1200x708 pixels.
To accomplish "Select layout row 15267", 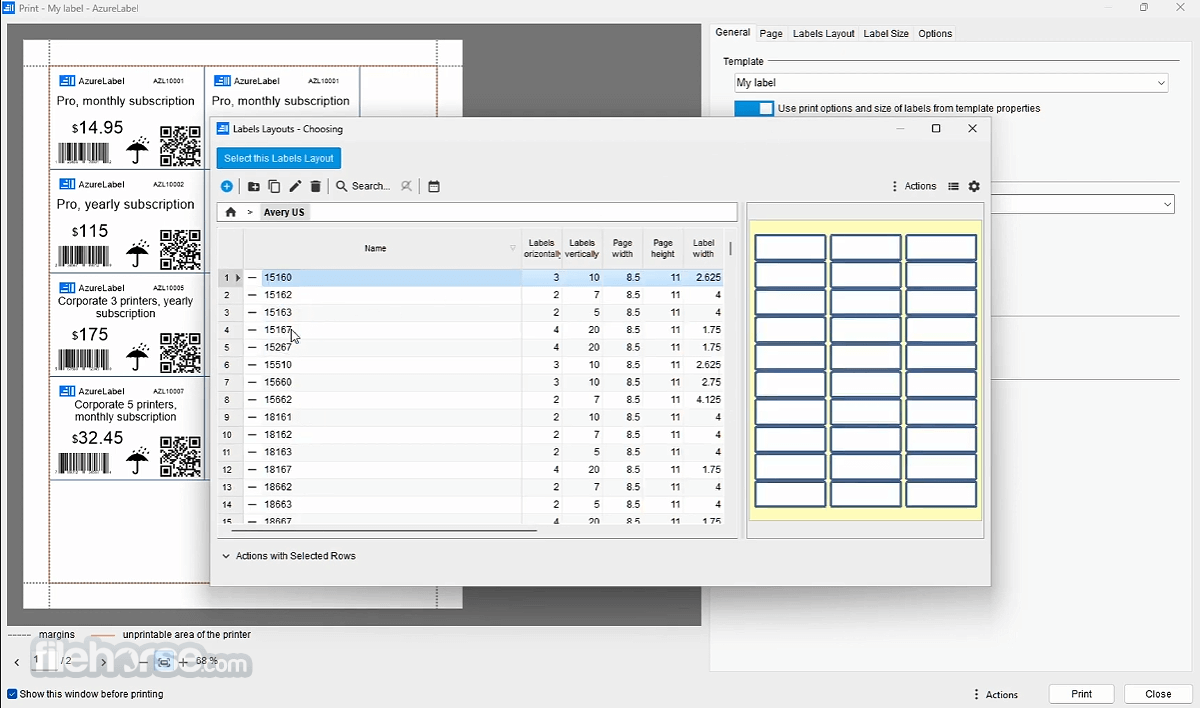I will [x=470, y=347].
